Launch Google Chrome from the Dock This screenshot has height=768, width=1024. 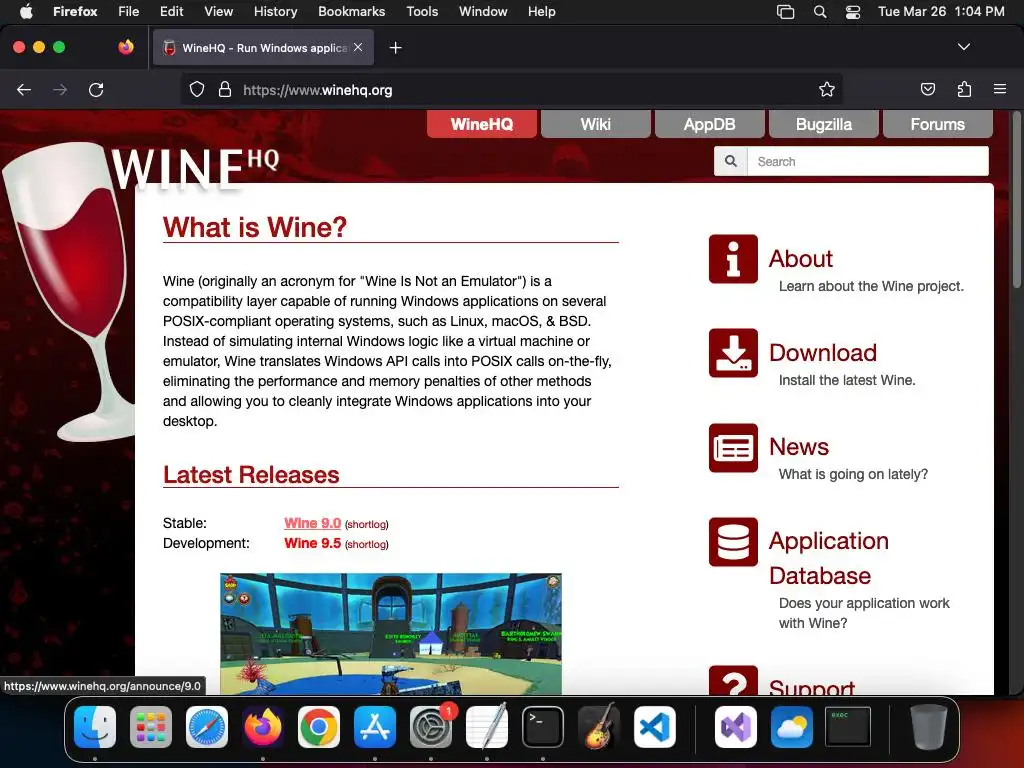(x=319, y=727)
